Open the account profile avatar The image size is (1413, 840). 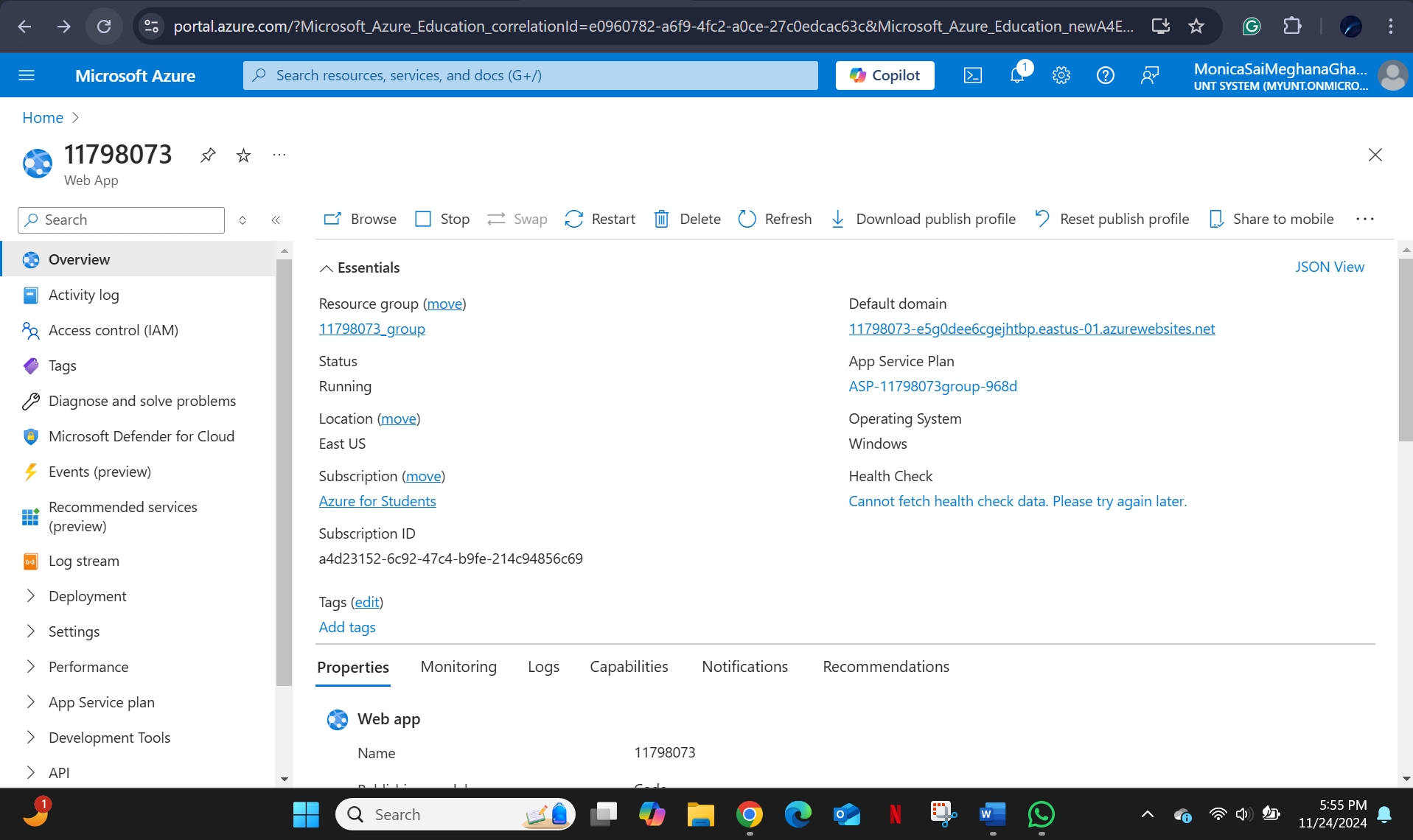pyautogui.click(x=1392, y=75)
